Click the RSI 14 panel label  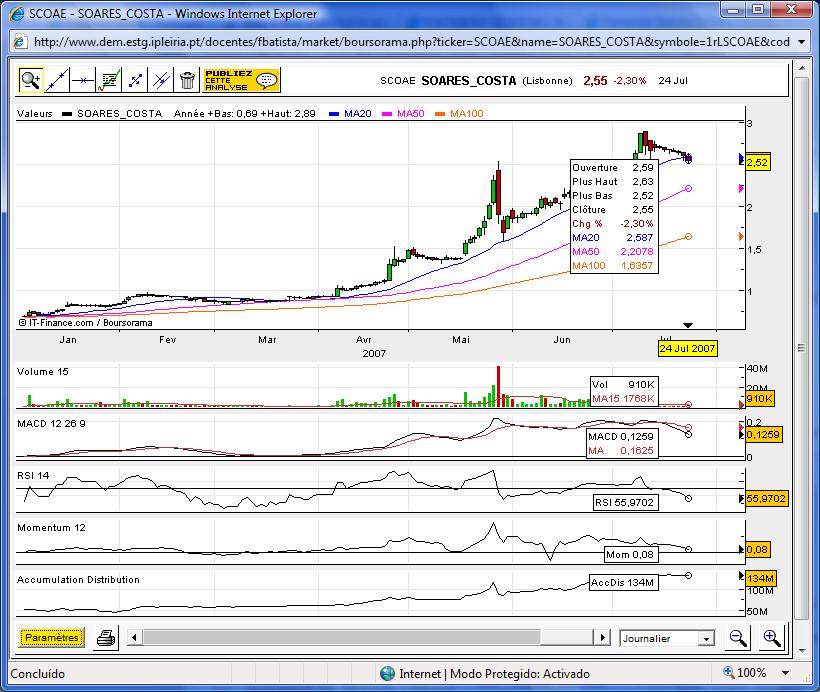coord(33,475)
